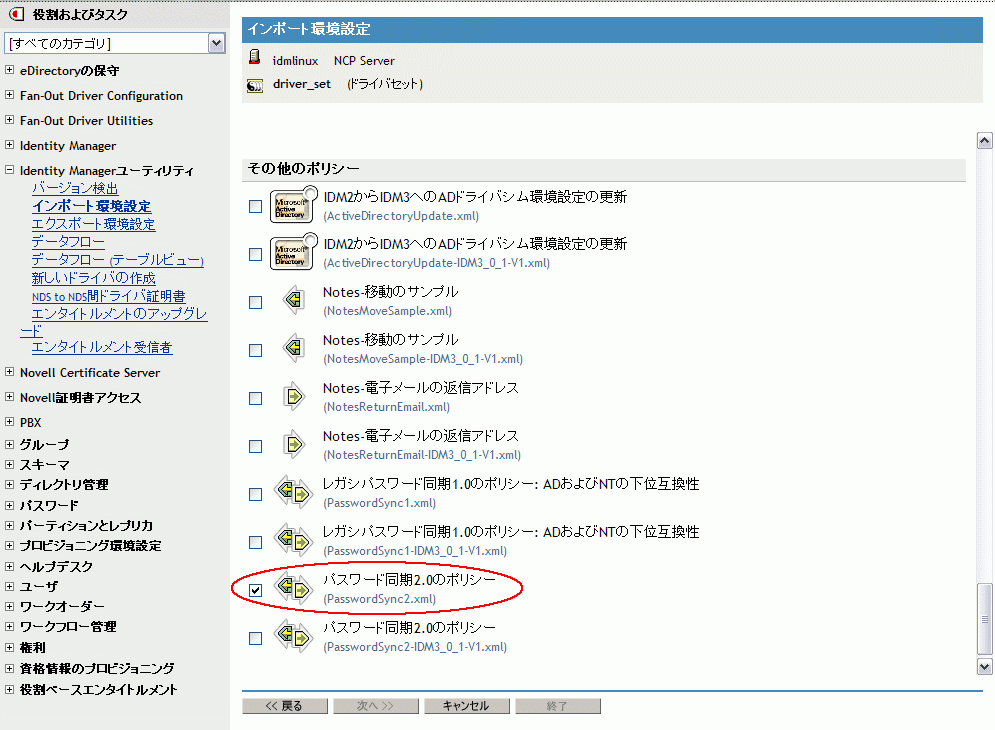Click the policy list scrollbar thumb
This screenshot has height=730, width=995.
tap(984, 619)
